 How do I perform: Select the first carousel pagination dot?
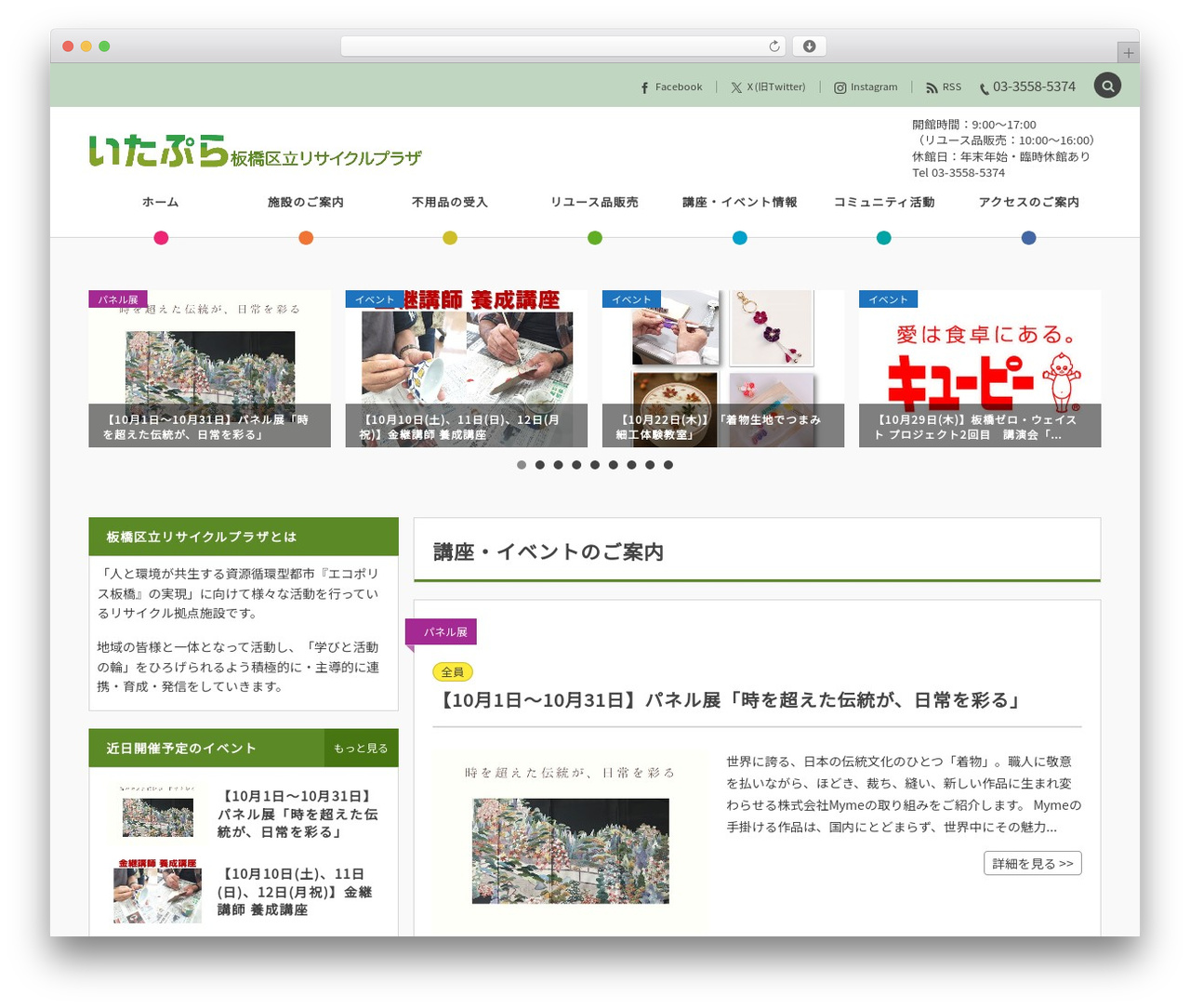pyautogui.click(x=522, y=465)
